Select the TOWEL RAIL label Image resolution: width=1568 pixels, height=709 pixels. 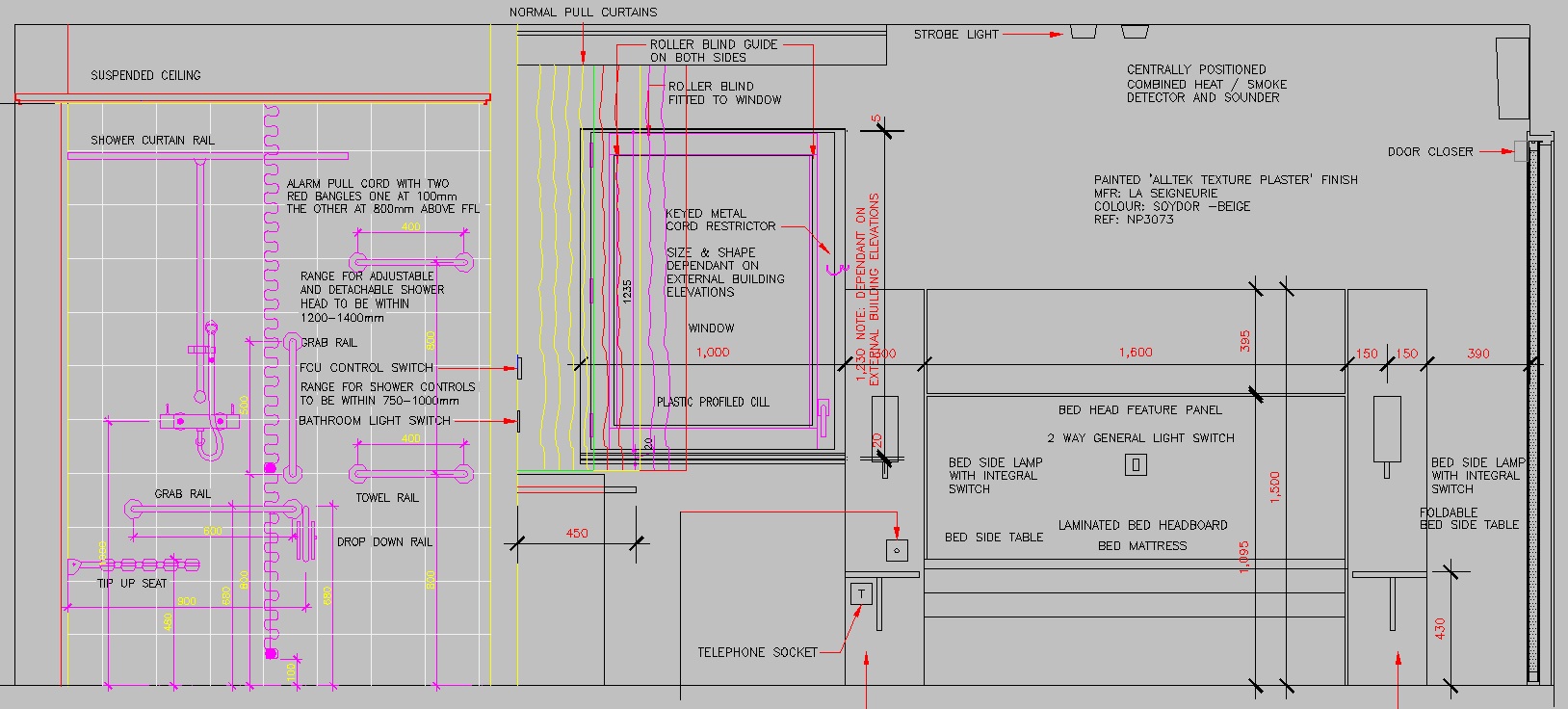(x=387, y=498)
